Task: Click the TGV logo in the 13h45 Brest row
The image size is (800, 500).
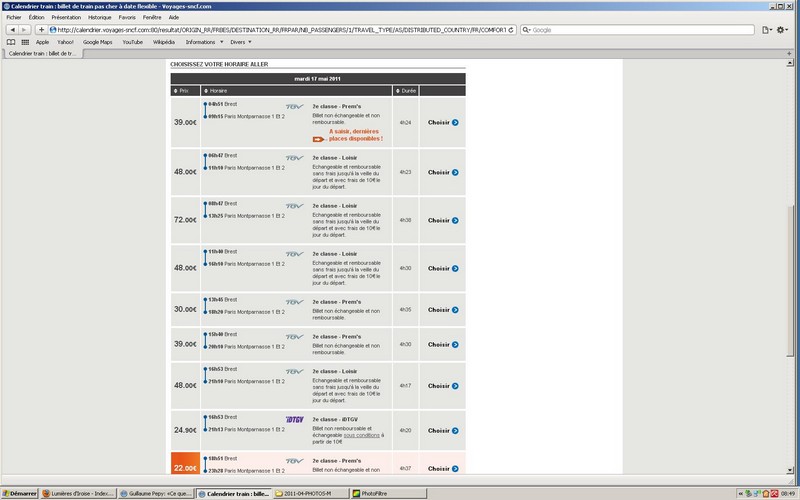Action: (x=294, y=302)
